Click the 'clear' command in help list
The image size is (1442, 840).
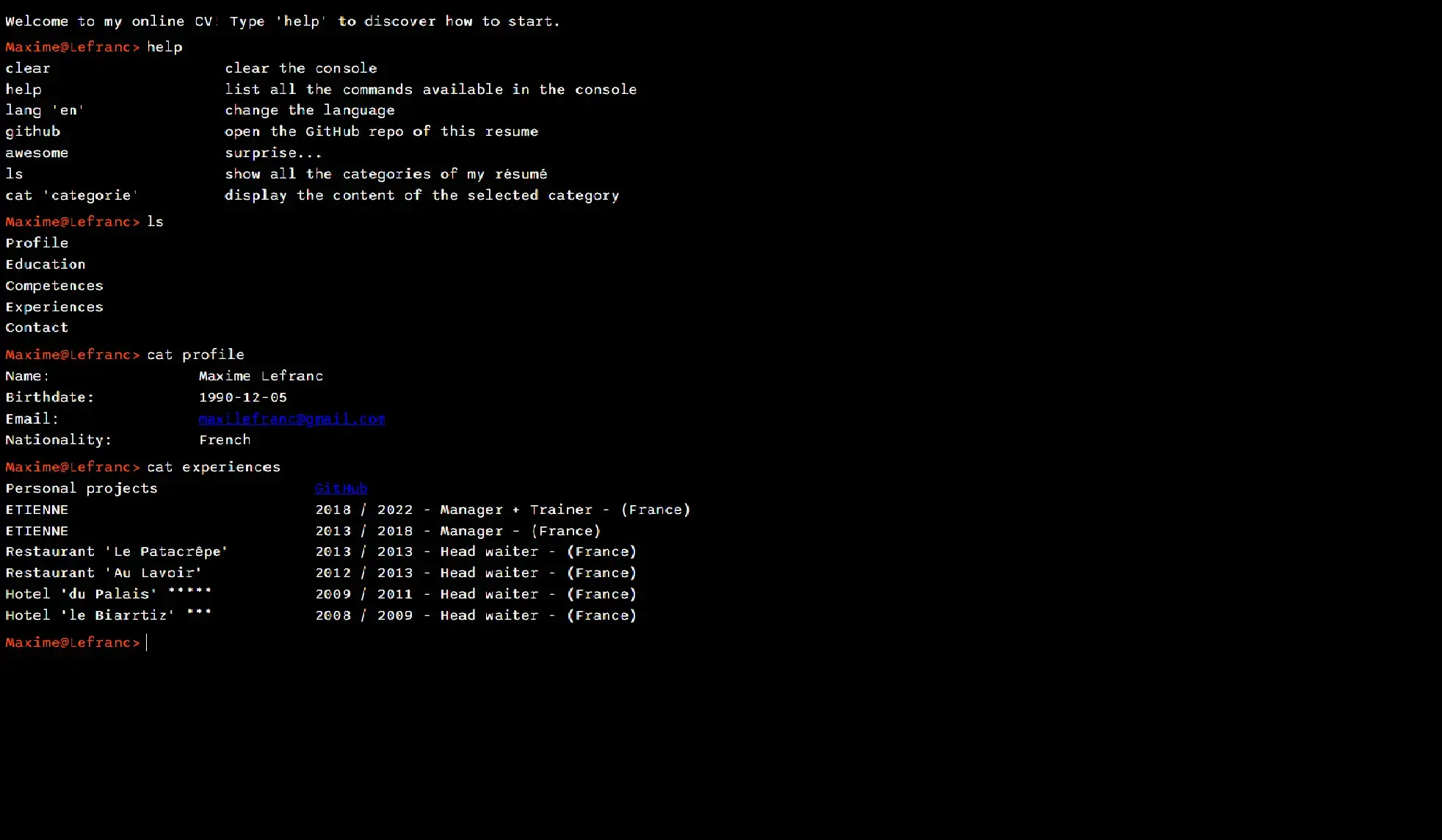(x=28, y=68)
